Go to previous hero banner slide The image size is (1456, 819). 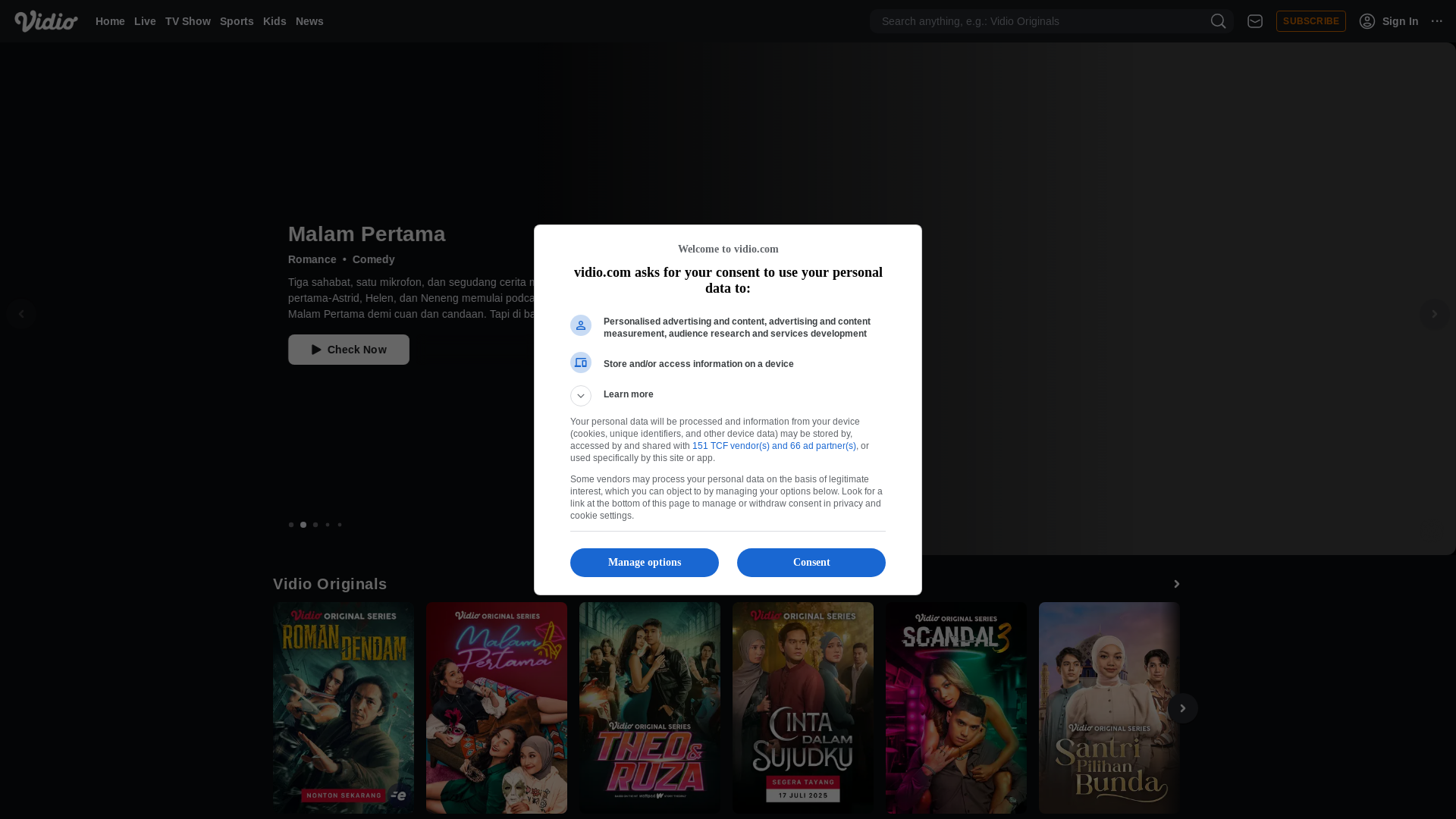pyautogui.click(x=21, y=314)
